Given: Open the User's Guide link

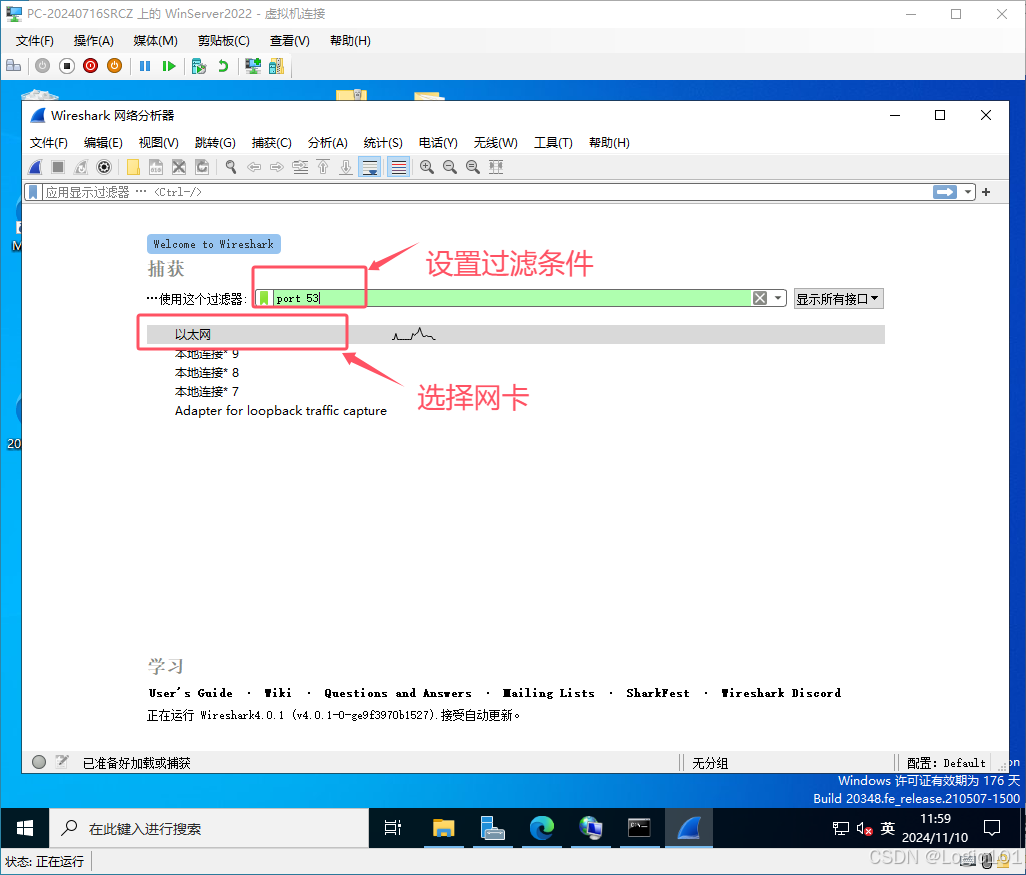Looking at the screenshot, I should click(x=190, y=692).
